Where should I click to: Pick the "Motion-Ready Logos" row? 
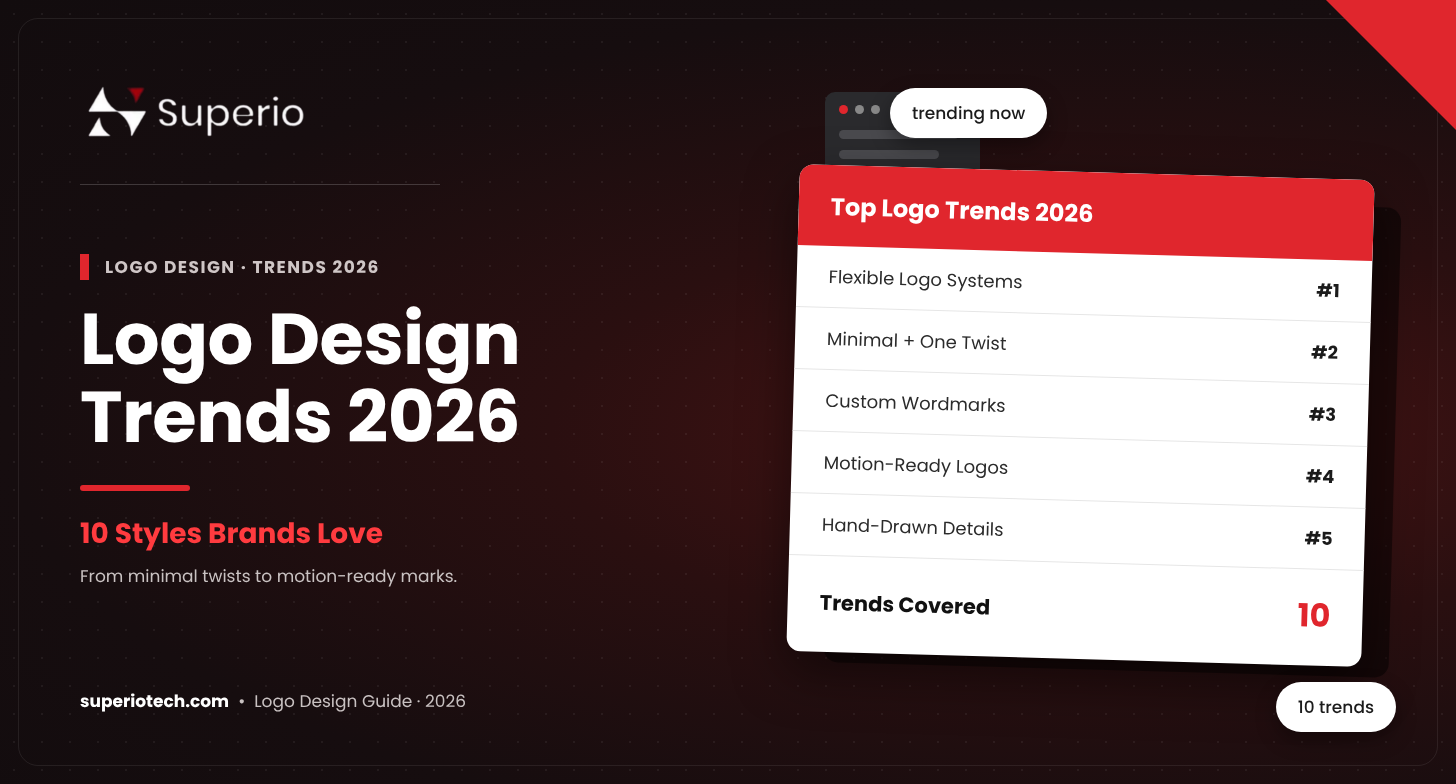click(1077, 471)
